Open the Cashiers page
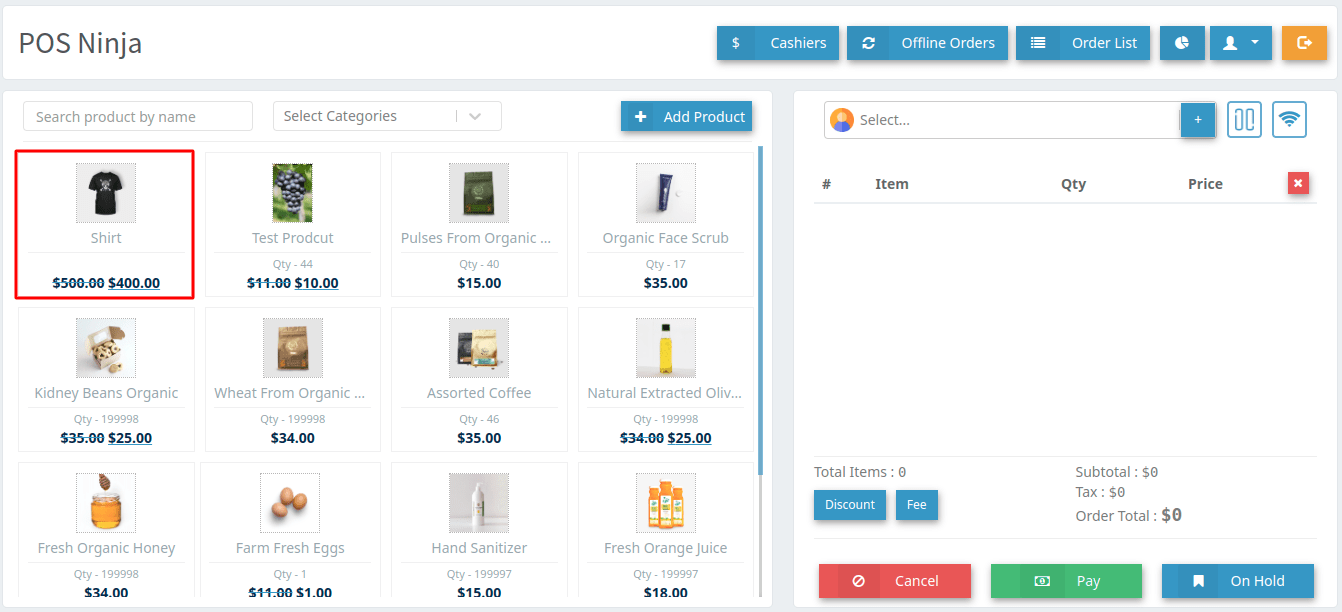The height and width of the screenshot is (612, 1342). 778,43
